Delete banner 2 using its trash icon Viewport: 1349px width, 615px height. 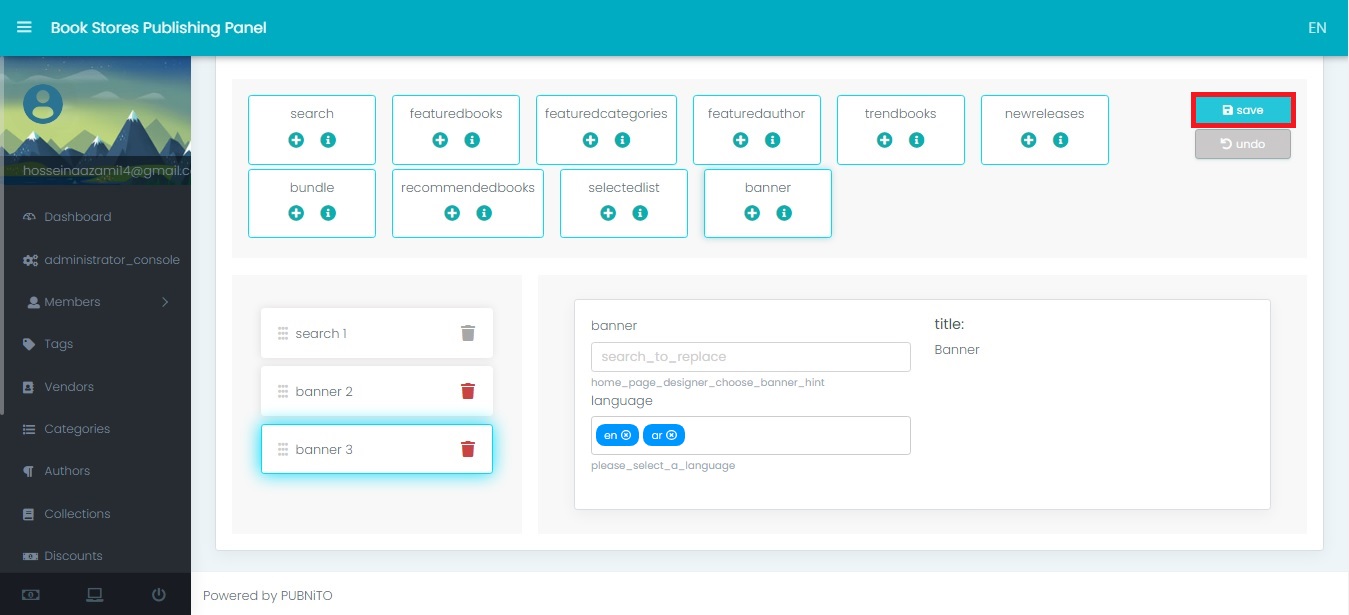[467, 391]
